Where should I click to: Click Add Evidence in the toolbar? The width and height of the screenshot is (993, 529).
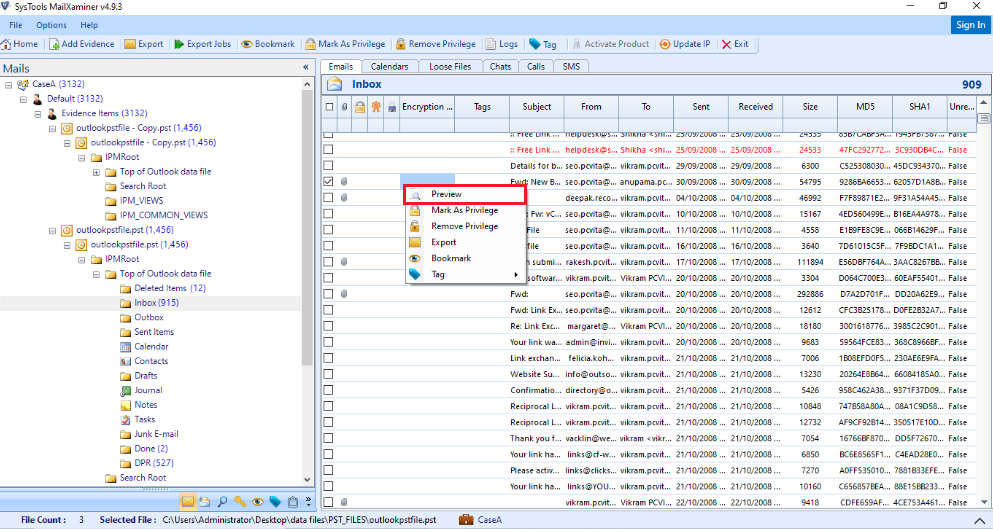pos(82,44)
